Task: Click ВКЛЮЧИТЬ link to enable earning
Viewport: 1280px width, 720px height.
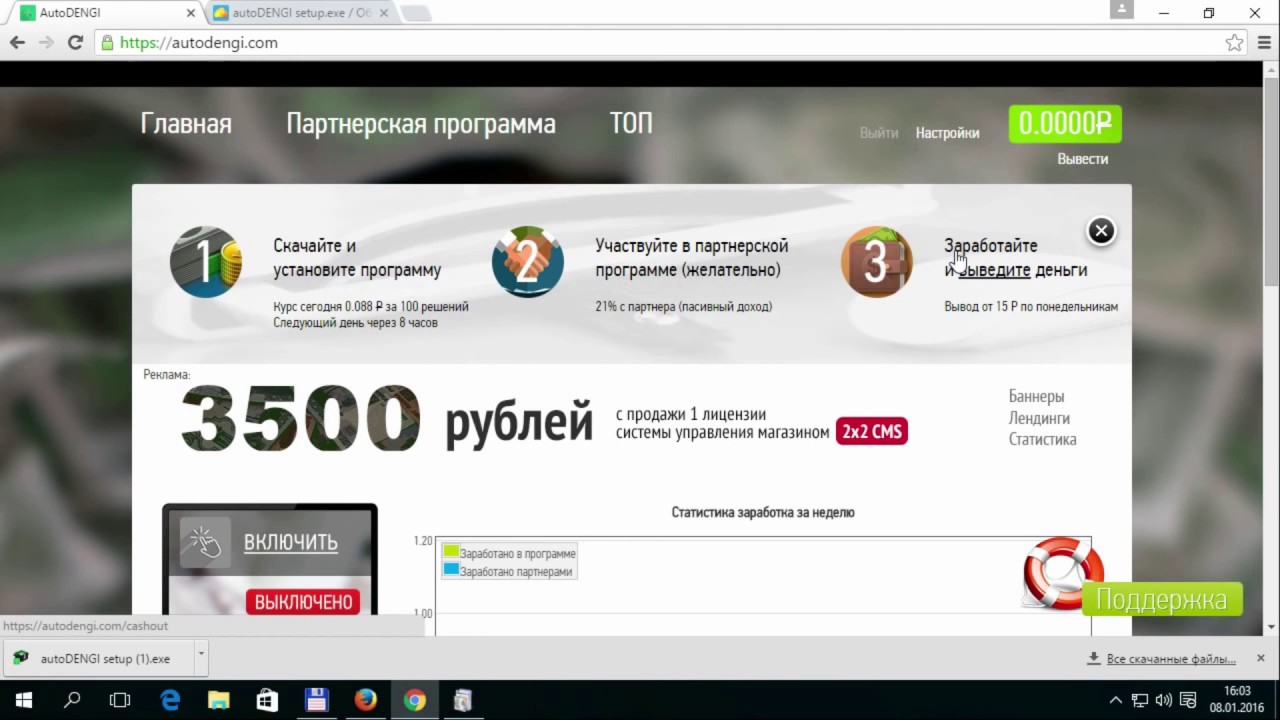Action: coord(291,542)
